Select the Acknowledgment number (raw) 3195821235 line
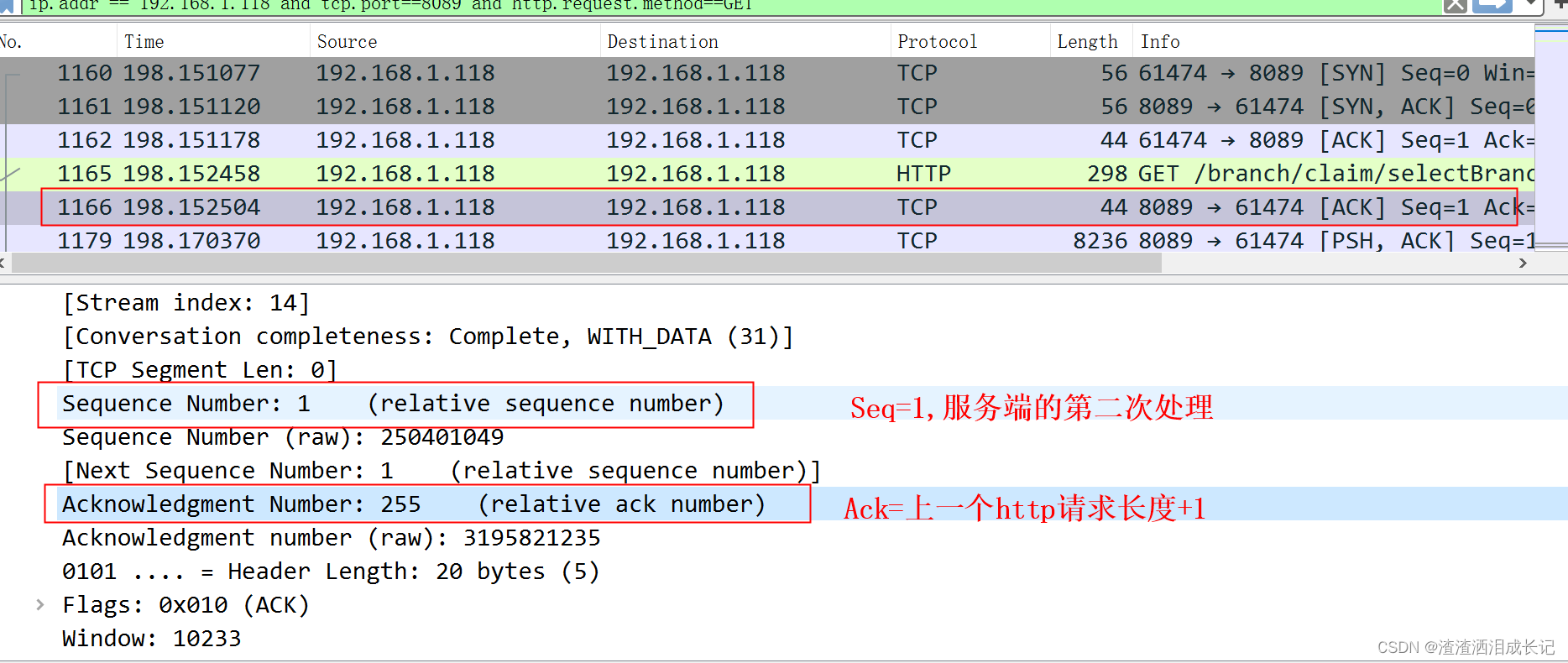 click(332, 538)
